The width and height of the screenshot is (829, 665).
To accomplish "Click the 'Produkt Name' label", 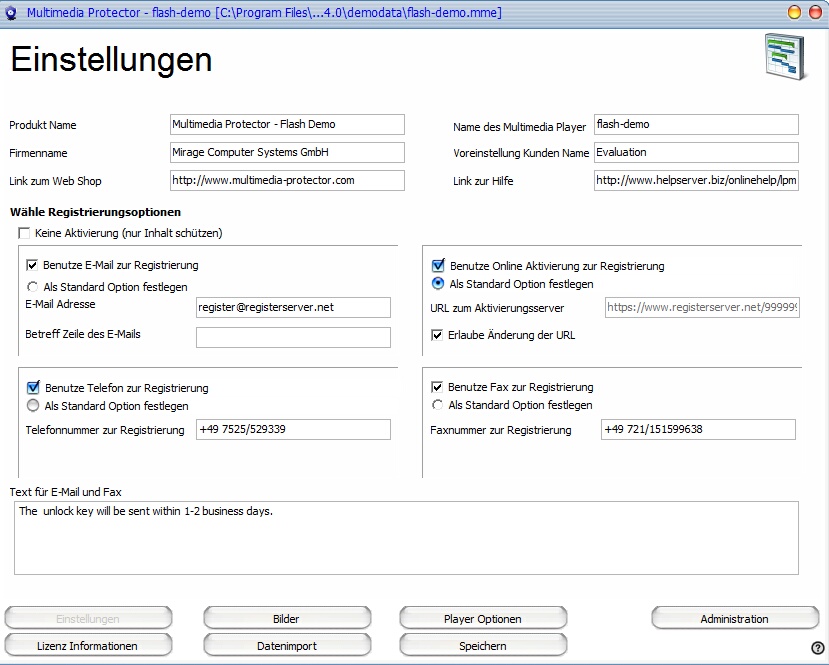I will point(43,125).
